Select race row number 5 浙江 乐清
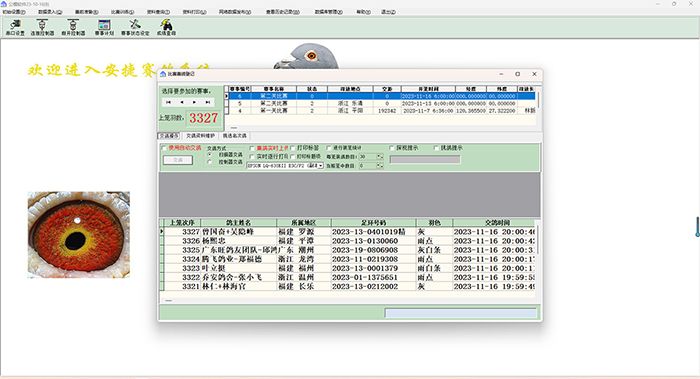The height and width of the screenshot is (379, 700). coord(382,103)
